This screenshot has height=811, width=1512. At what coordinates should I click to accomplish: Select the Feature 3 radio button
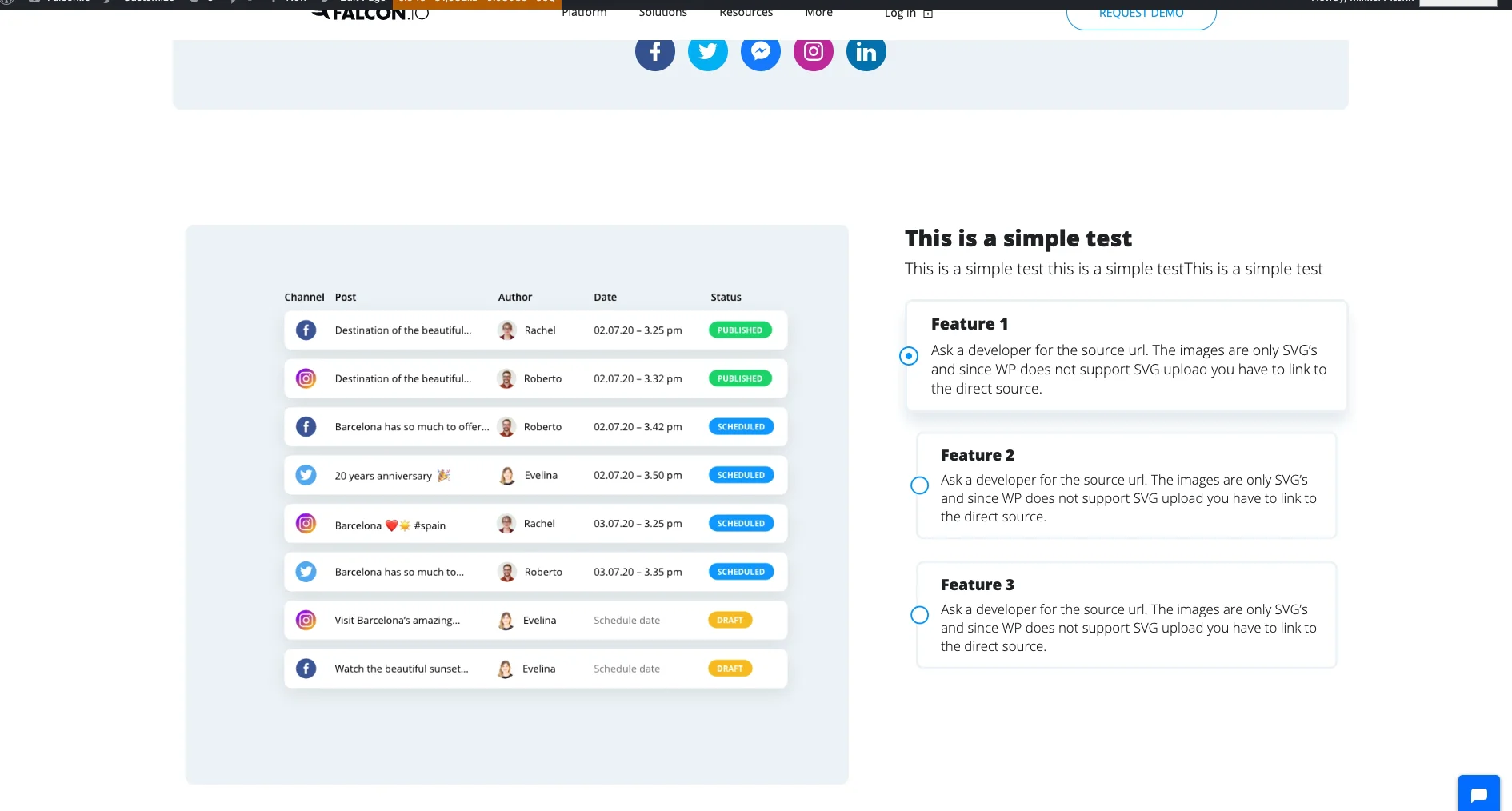click(x=920, y=615)
